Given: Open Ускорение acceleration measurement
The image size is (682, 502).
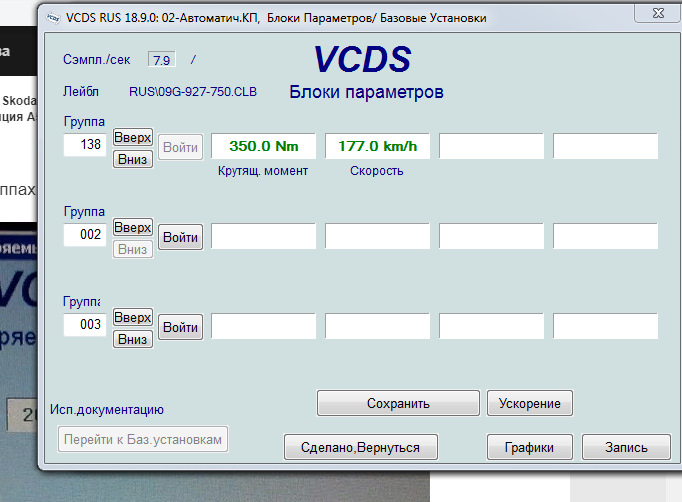Looking at the screenshot, I should coord(530,403).
